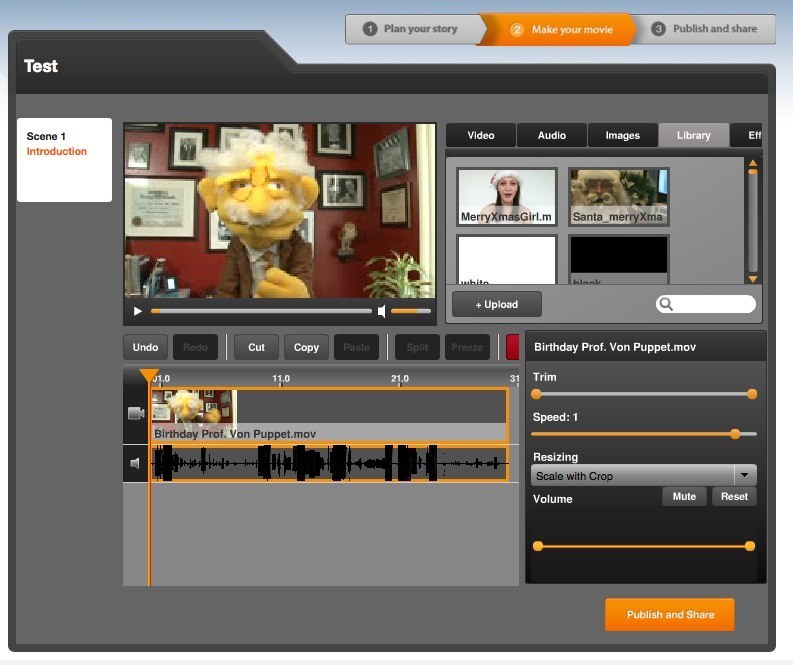Click the Trim slider right handle
The height and width of the screenshot is (665, 793).
click(752, 394)
